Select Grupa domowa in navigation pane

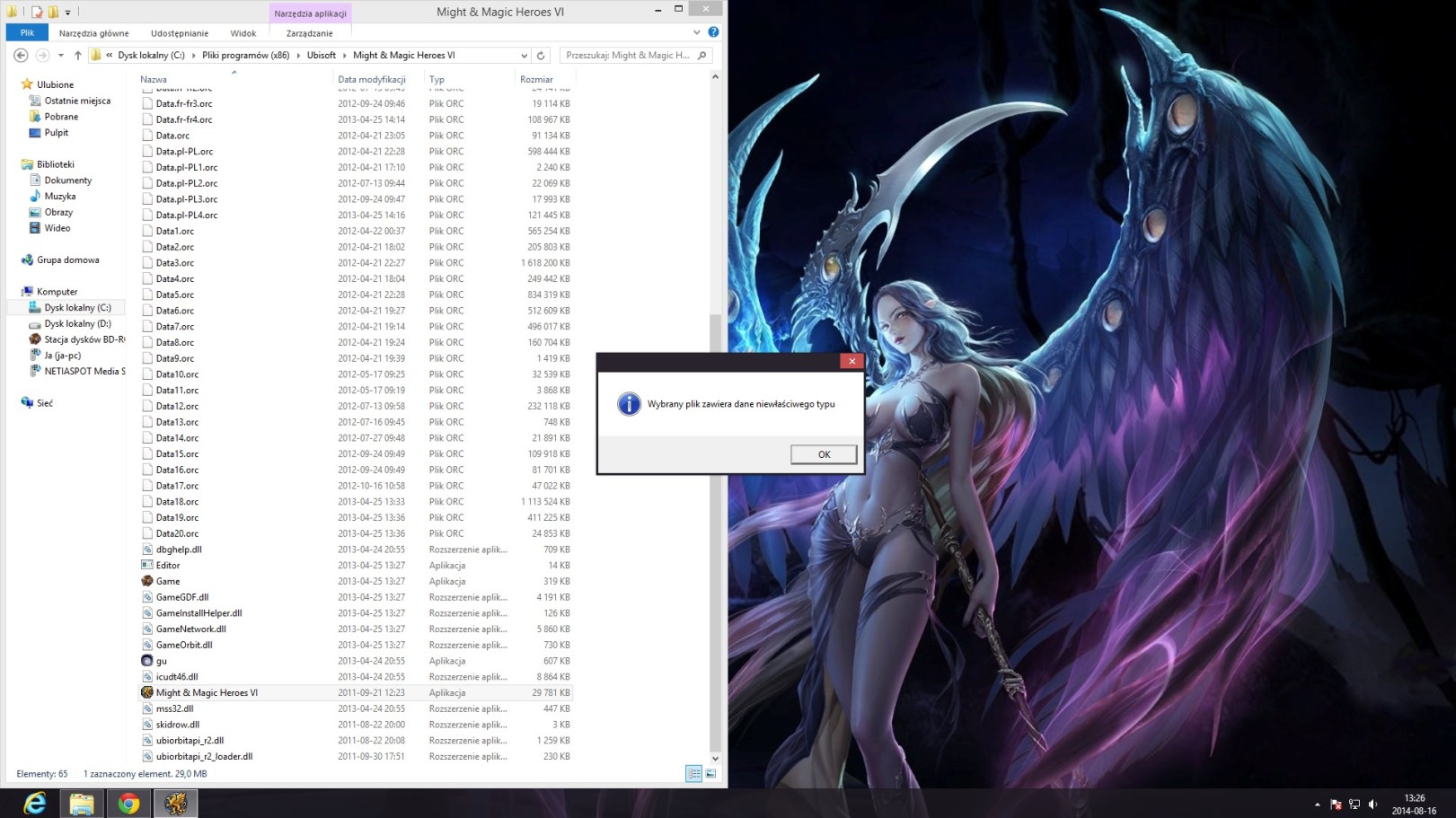67,260
